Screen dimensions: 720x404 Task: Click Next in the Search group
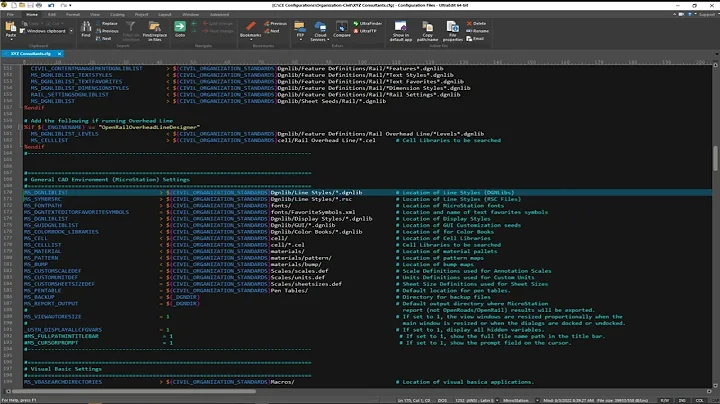pyautogui.click(x=104, y=39)
